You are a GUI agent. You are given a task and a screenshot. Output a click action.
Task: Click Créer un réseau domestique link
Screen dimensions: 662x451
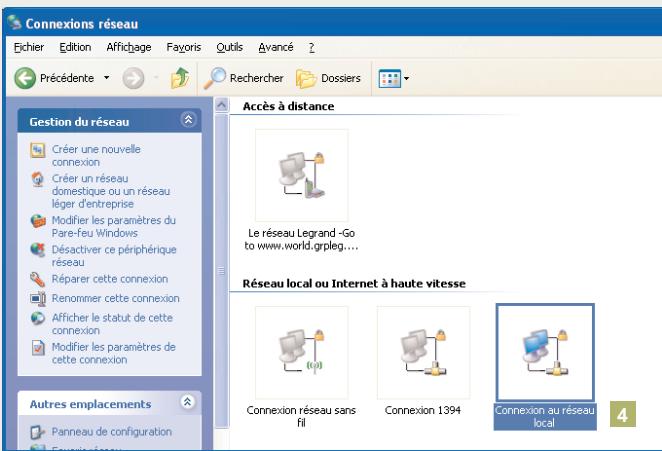click(111, 191)
